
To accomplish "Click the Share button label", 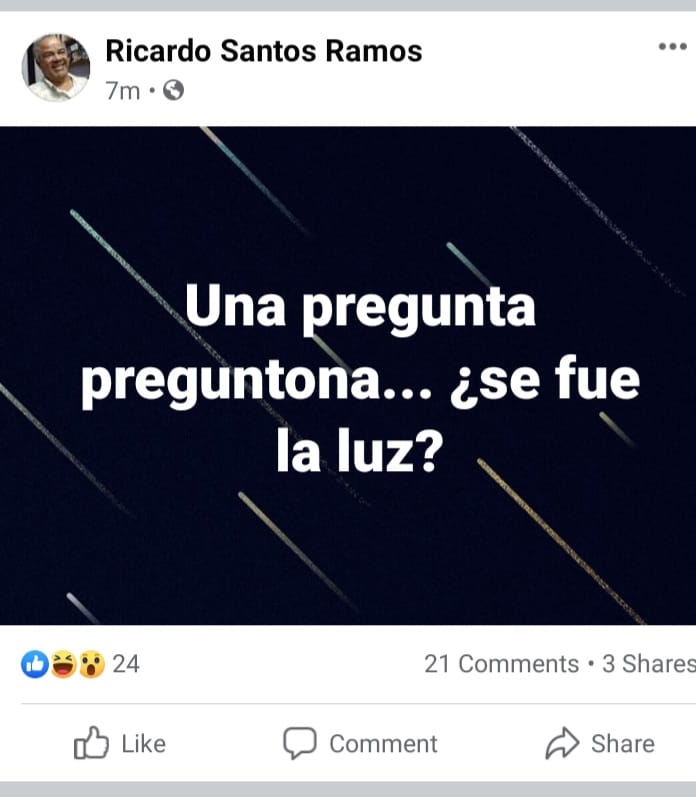I will click(623, 744).
